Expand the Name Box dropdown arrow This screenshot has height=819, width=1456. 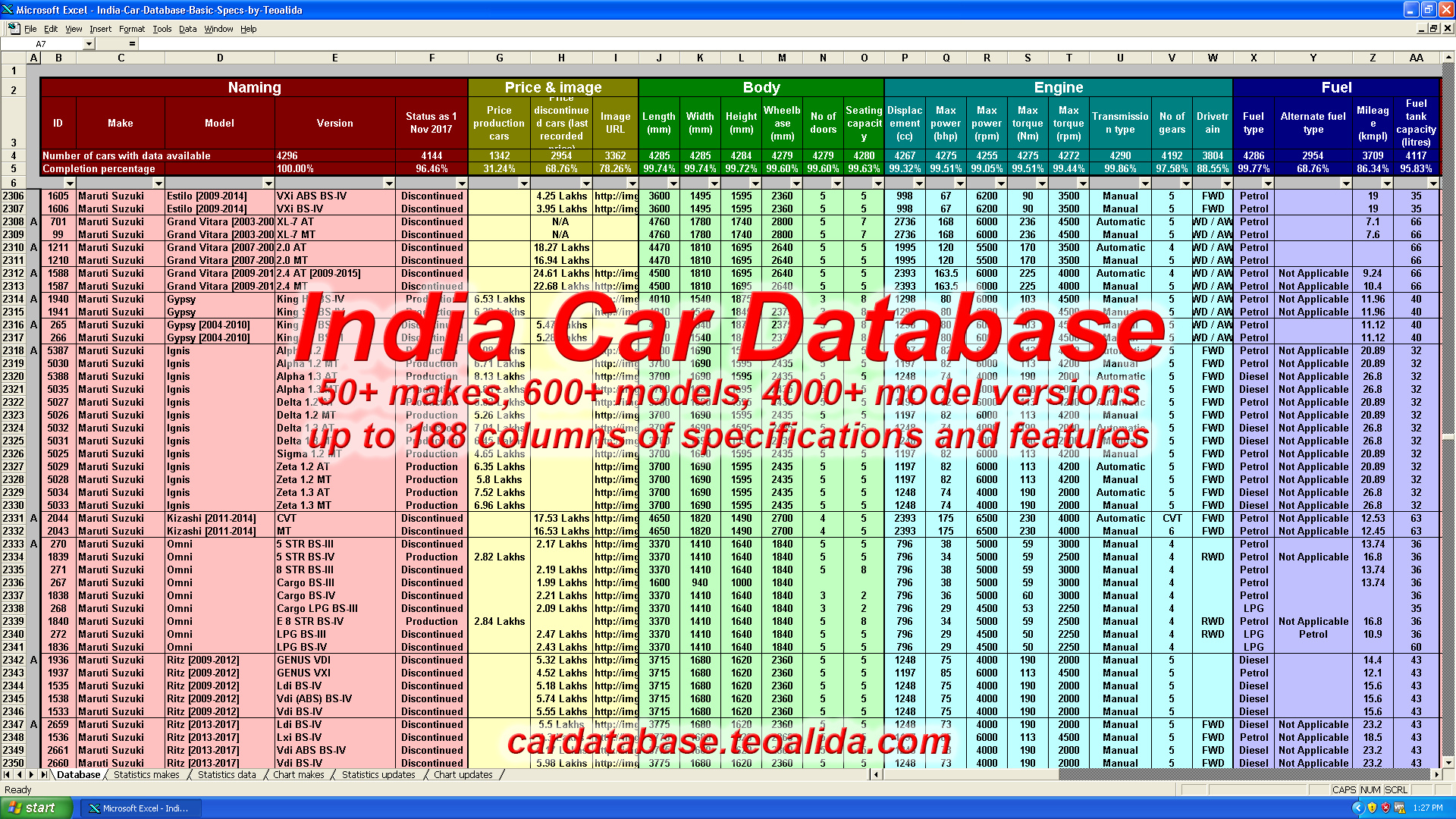point(89,44)
